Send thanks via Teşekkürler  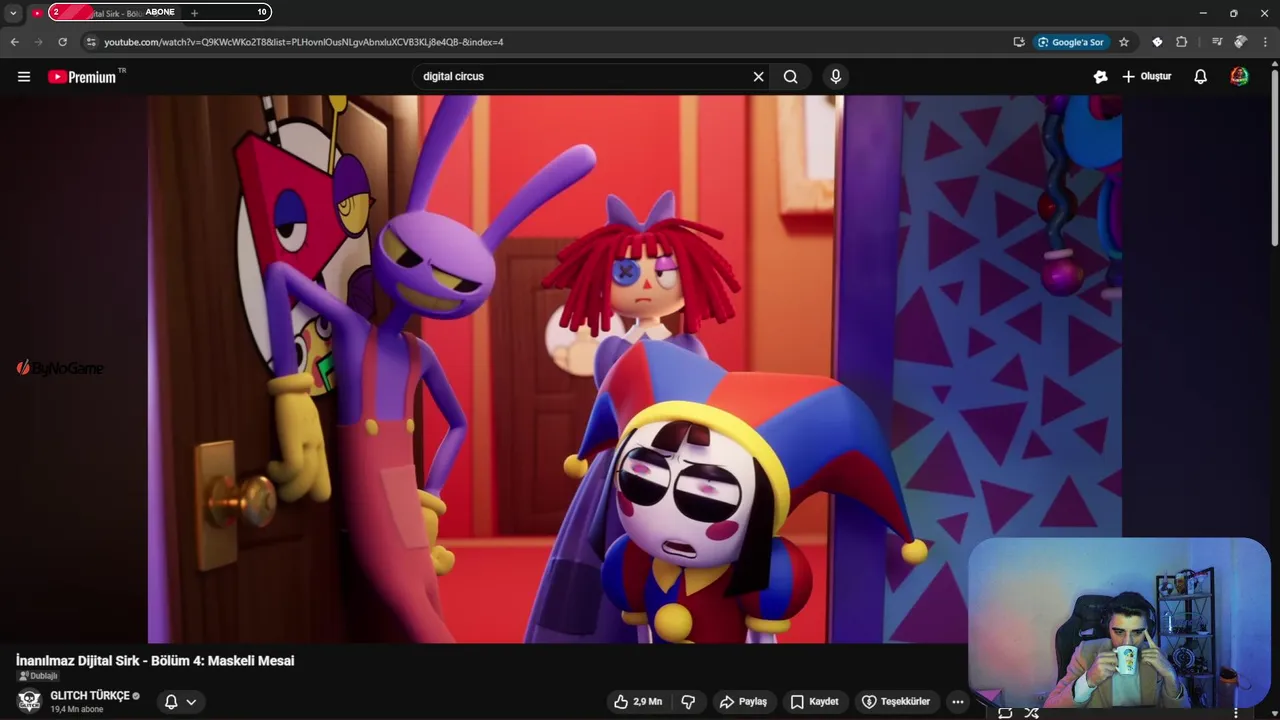[896, 702]
